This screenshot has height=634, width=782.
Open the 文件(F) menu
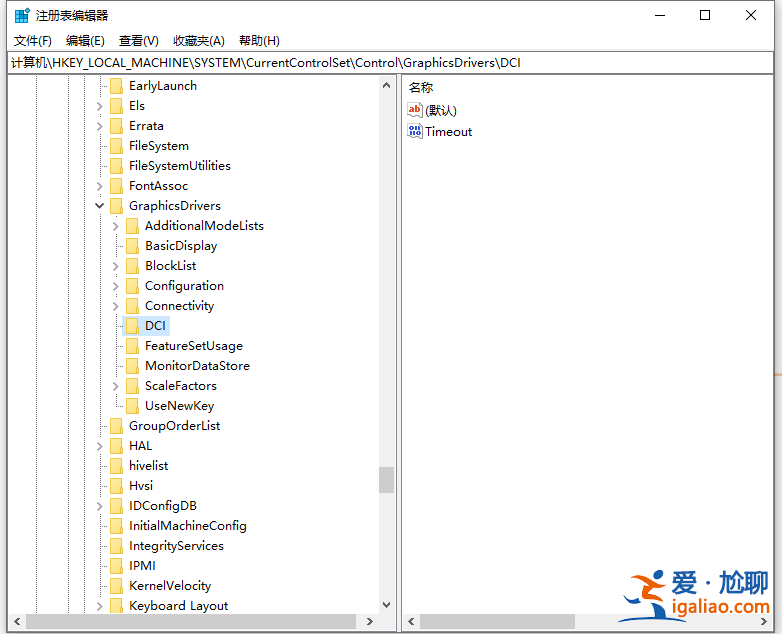(32, 40)
